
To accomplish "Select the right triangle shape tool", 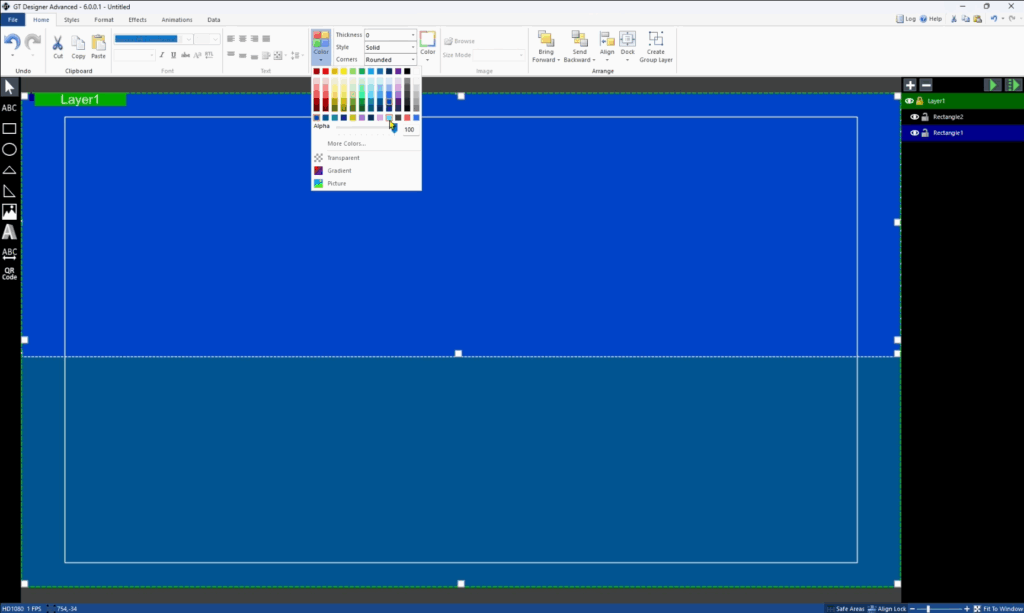I will [x=9, y=190].
